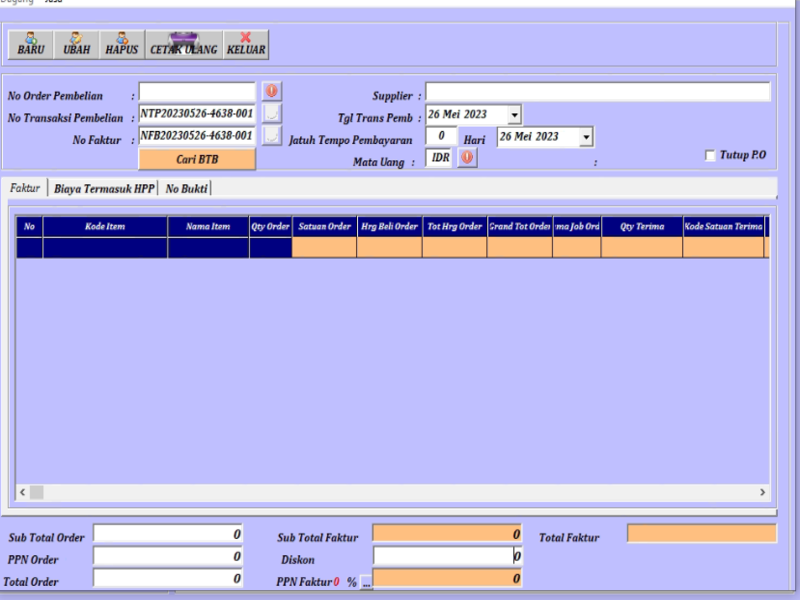The height and width of the screenshot is (600, 800).
Task: Click the ellipsis button beside PPN Faktur
Action: click(366, 583)
